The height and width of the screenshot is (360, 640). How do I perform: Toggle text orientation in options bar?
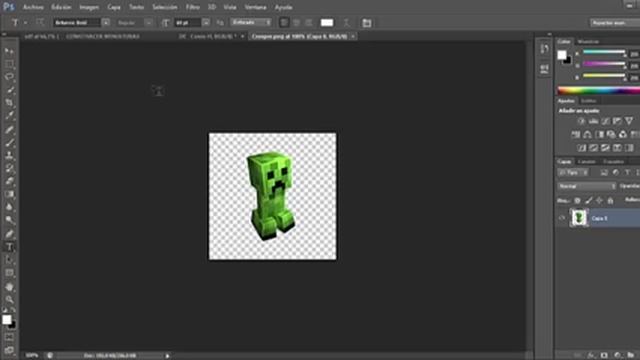coord(40,22)
